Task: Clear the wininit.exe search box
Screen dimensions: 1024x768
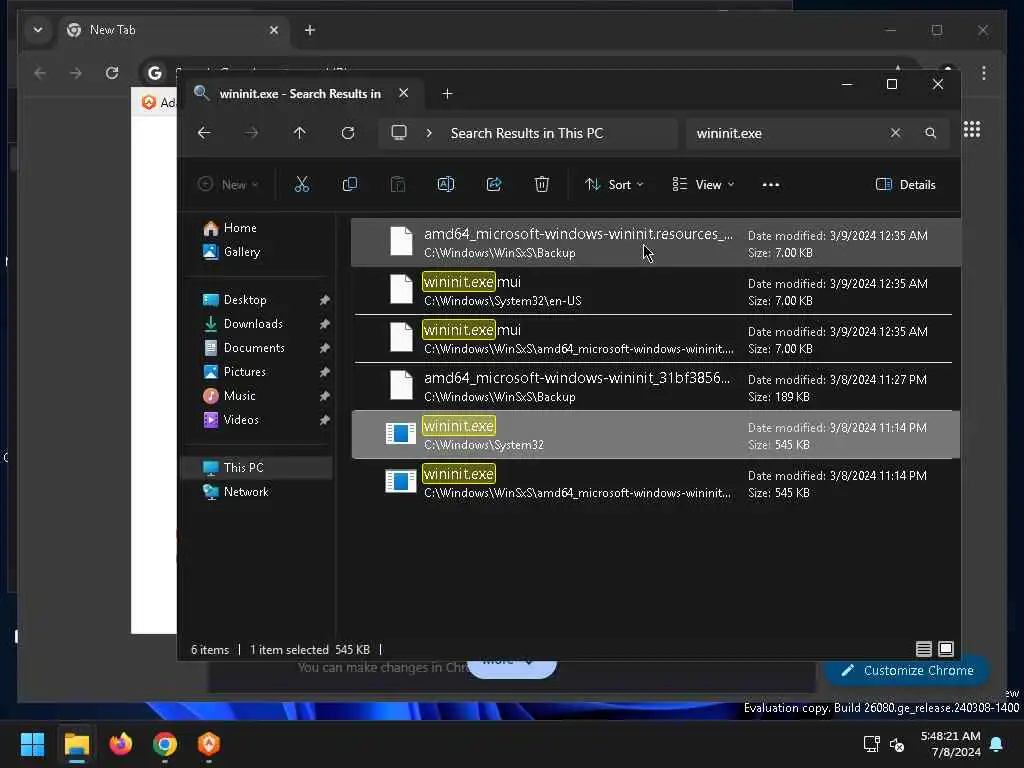Action: pos(895,133)
